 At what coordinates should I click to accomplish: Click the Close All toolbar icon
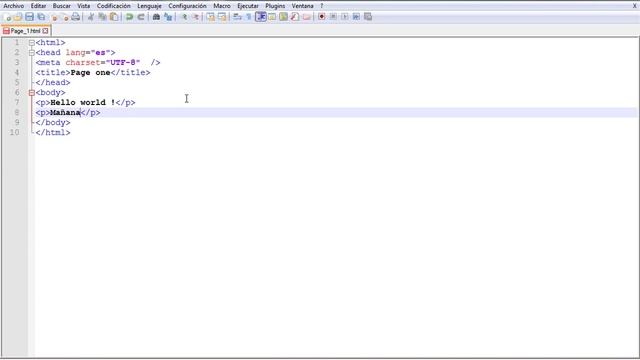pyautogui.click(x=65, y=17)
